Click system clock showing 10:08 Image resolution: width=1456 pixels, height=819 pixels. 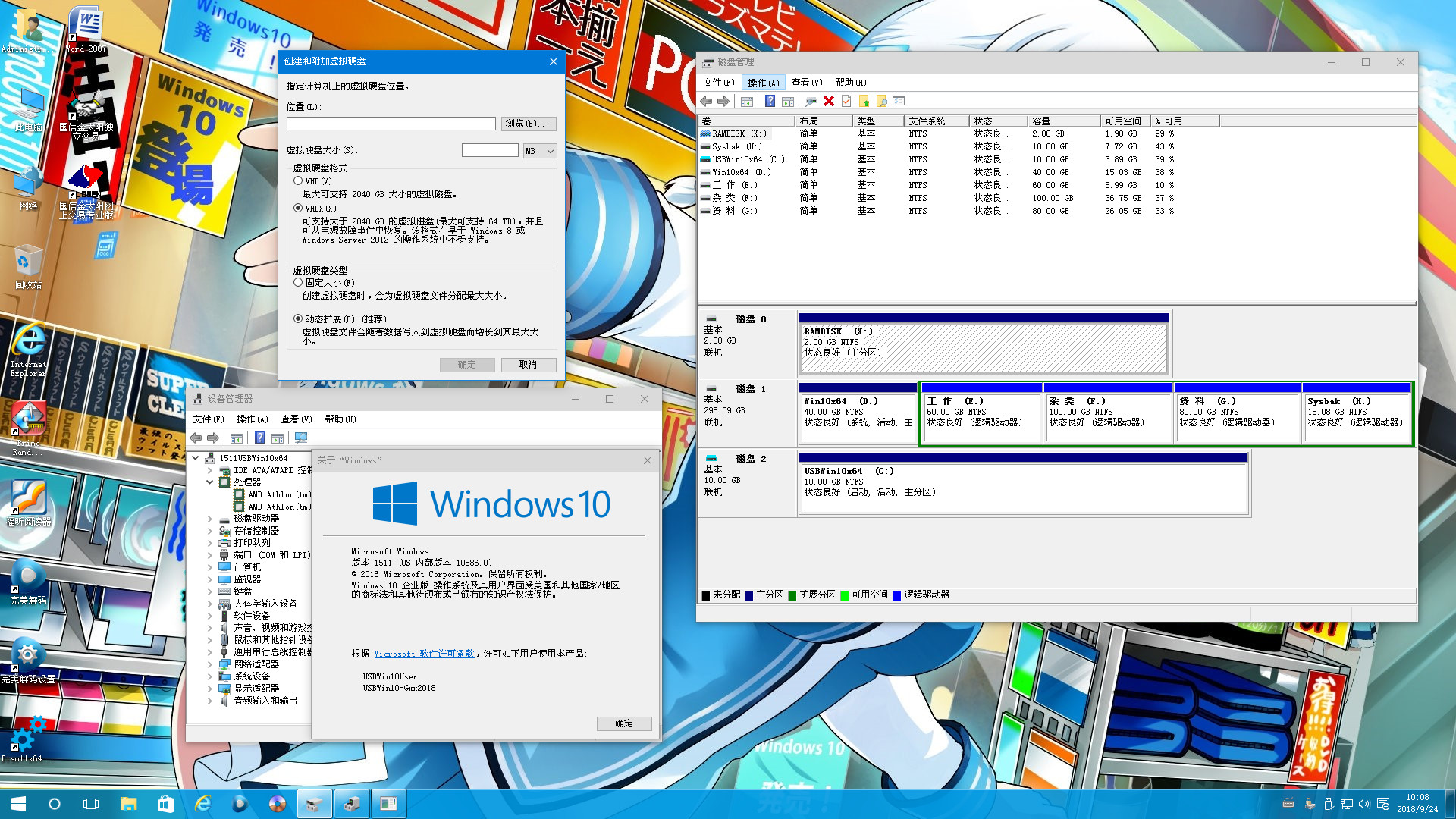[1417, 803]
